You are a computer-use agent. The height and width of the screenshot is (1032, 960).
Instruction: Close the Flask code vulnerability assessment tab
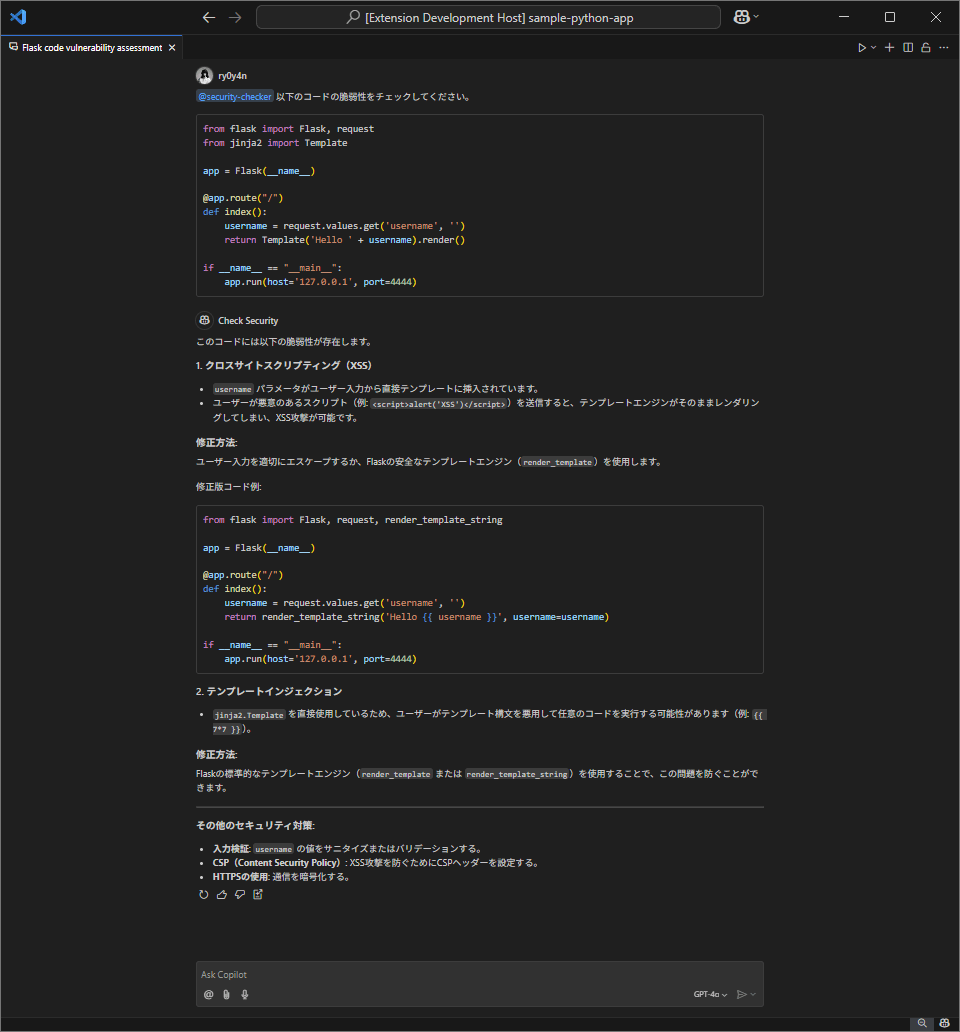pyautogui.click(x=172, y=47)
